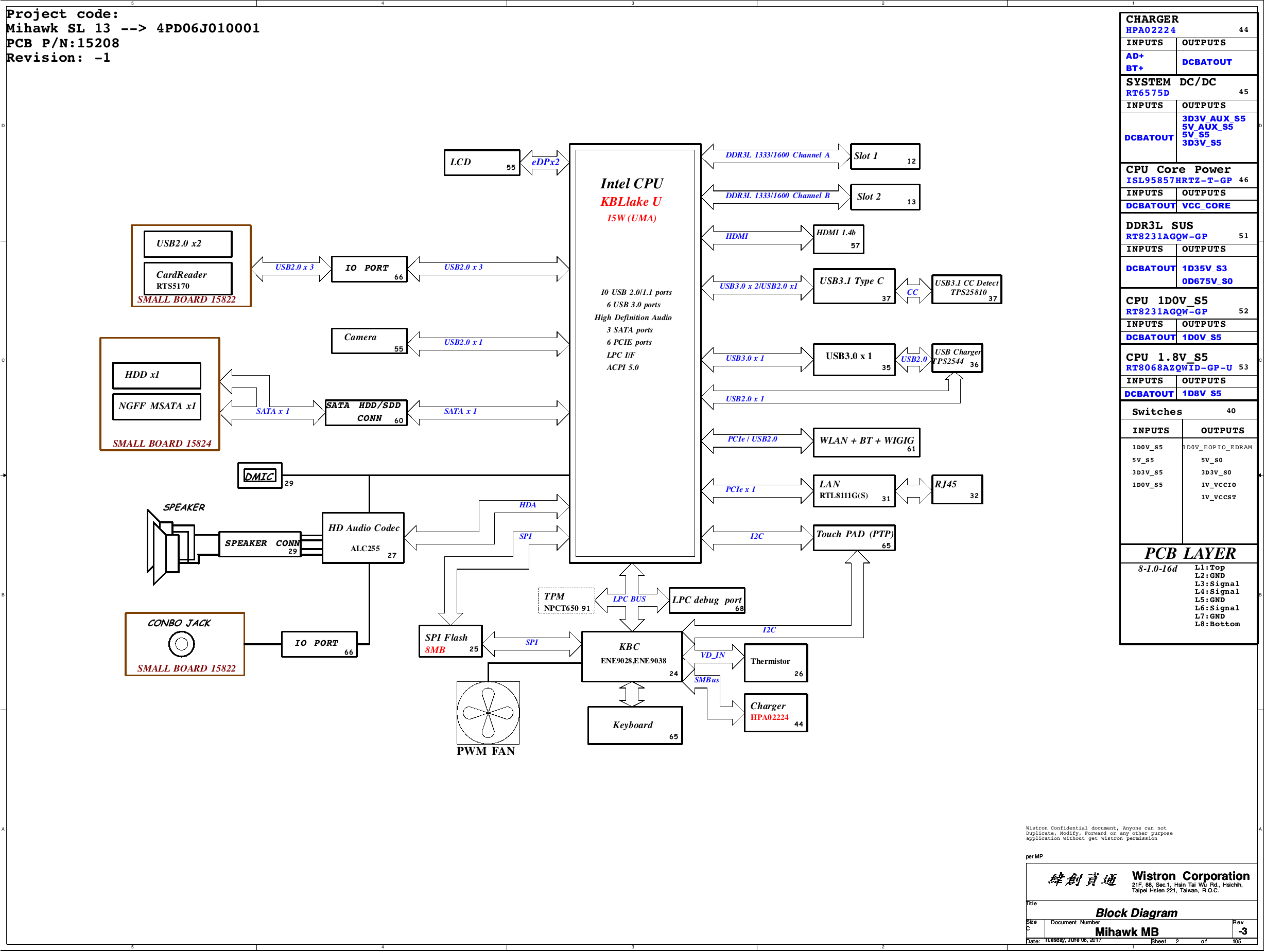This screenshot has height=952, width=1266.
Task: Click the CC arrow near TPS25810
Action: coord(912,292)
